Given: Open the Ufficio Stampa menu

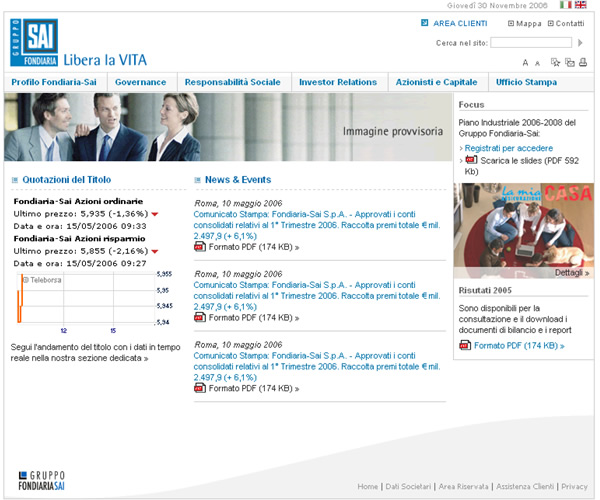Looking at the screenshot, I should pos(527,82).
